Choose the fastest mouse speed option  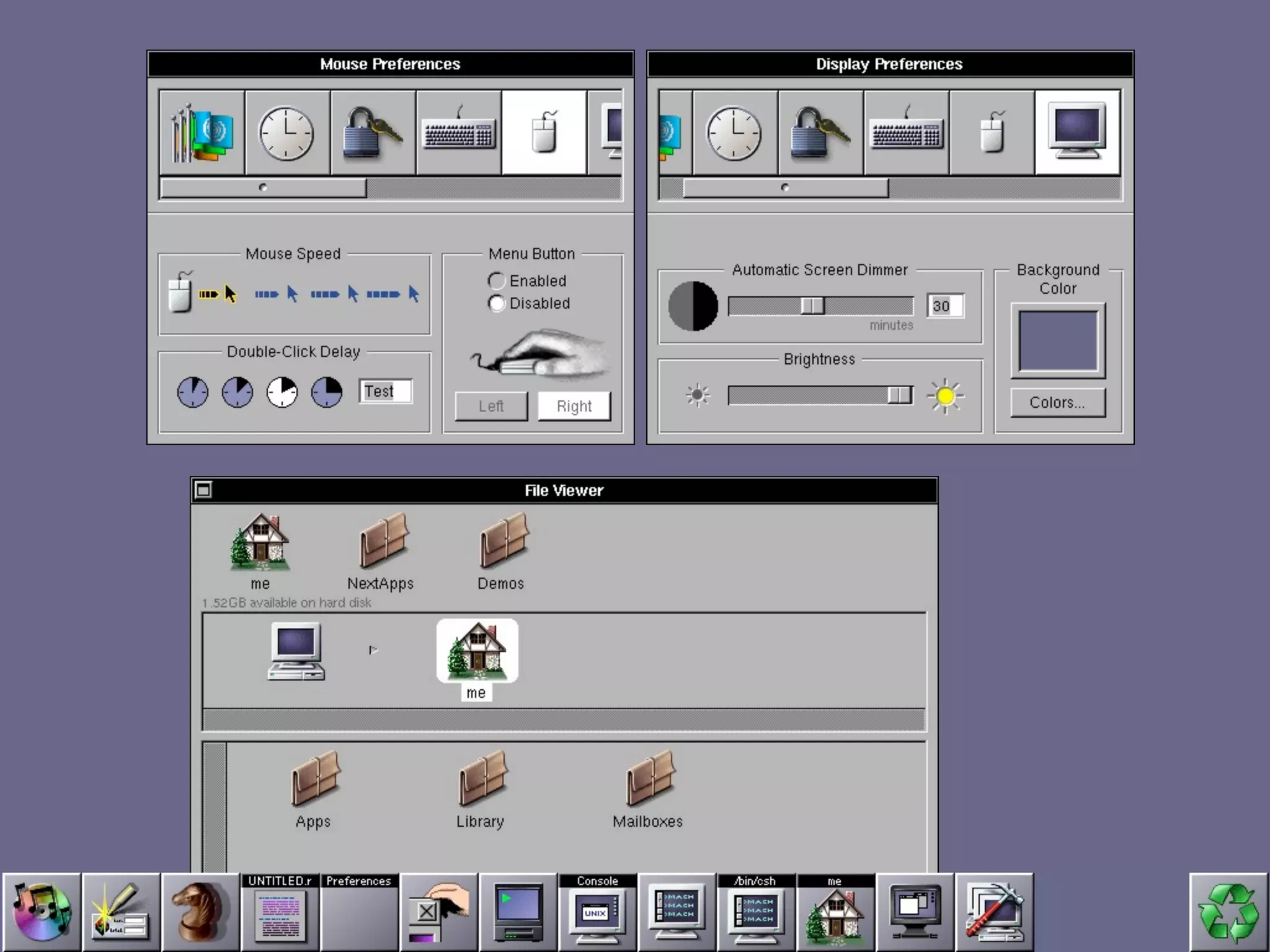point(393,294)
